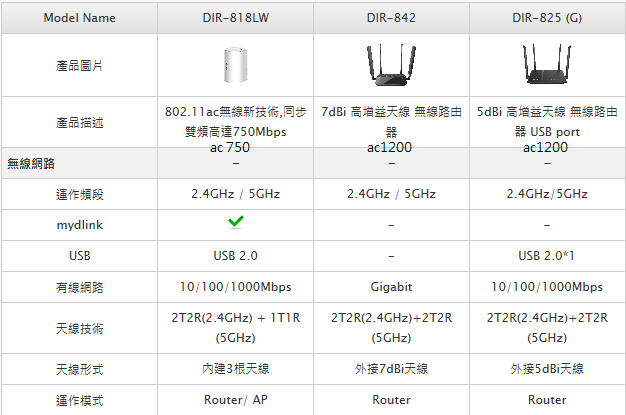Click the 產品描述 row label

click(80, 122)
